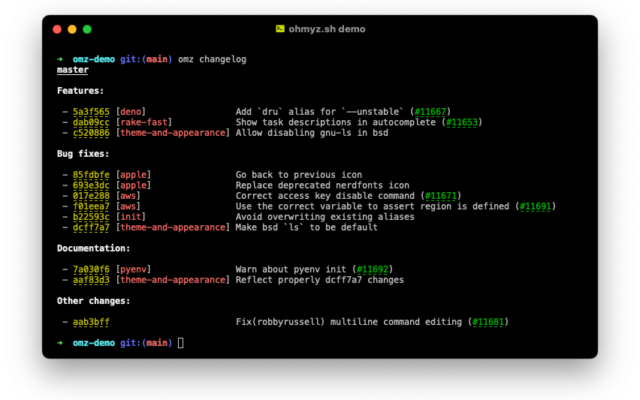Click [apple] tag on the 85fdbfe row
The image size is (640, 400).
[x=133, y=175]
